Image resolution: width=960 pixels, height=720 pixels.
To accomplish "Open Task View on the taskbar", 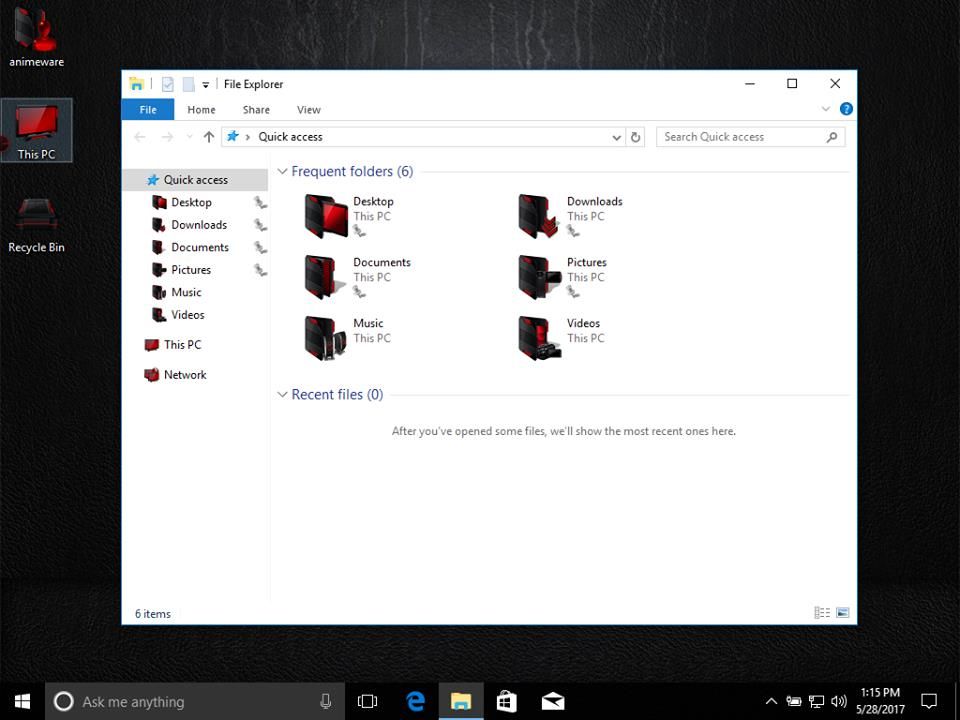I will pyautogui.click(x=367, y=701).
